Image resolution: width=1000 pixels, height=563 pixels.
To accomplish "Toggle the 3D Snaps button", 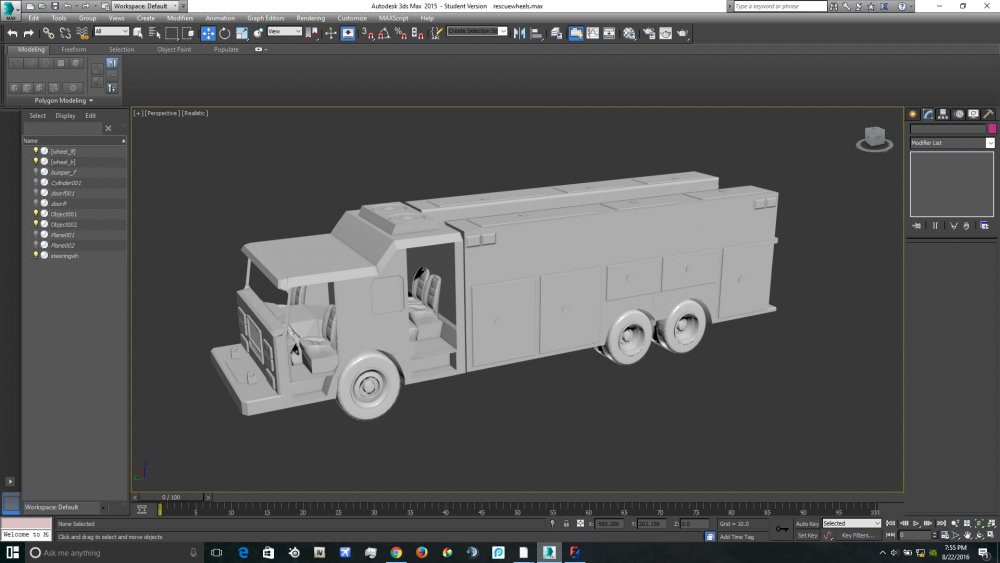I will coord(367,33).
